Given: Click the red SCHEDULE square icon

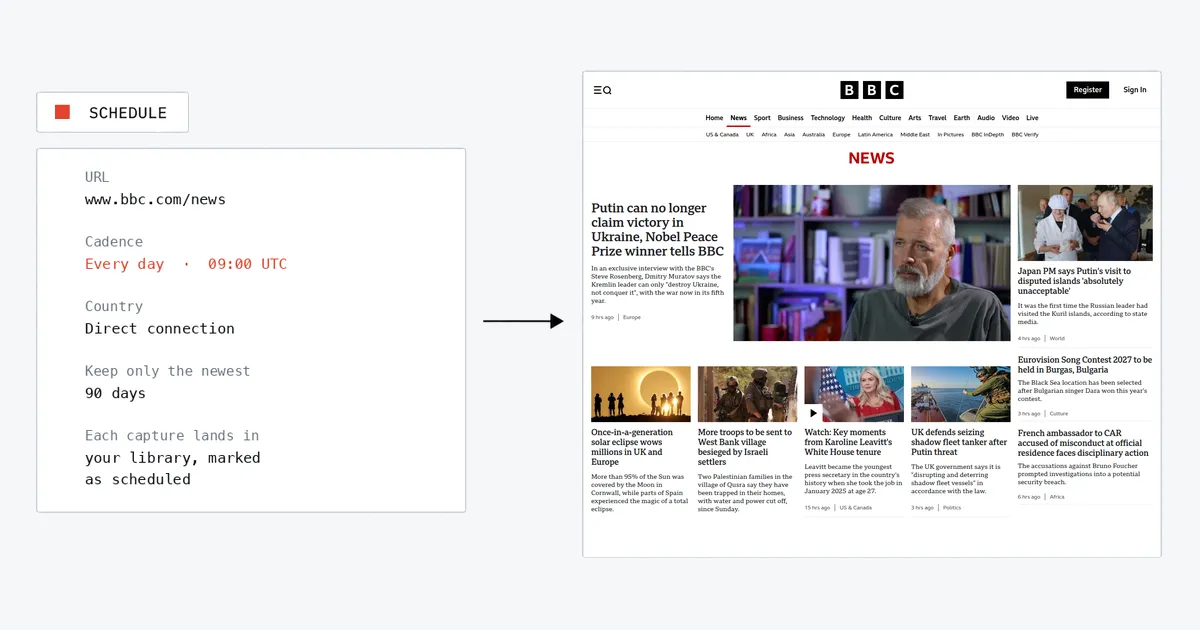Looking at the screenshot, I should tap(62, 112).
